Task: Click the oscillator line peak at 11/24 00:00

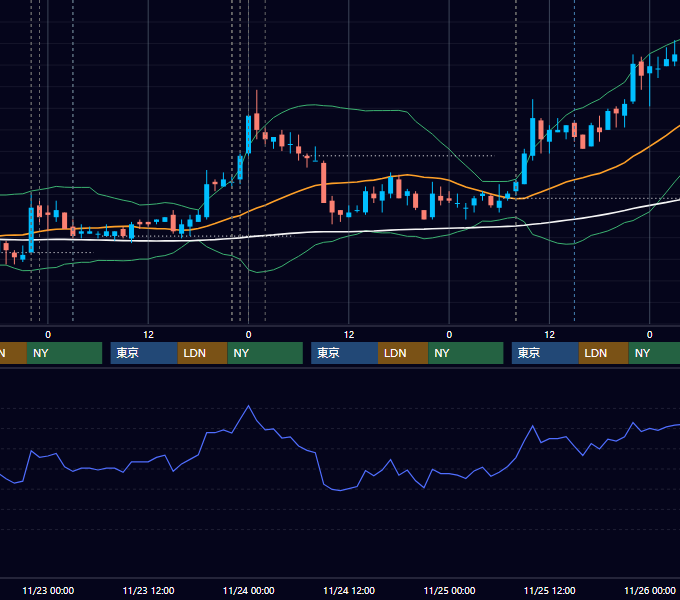Action: (248, 406)
